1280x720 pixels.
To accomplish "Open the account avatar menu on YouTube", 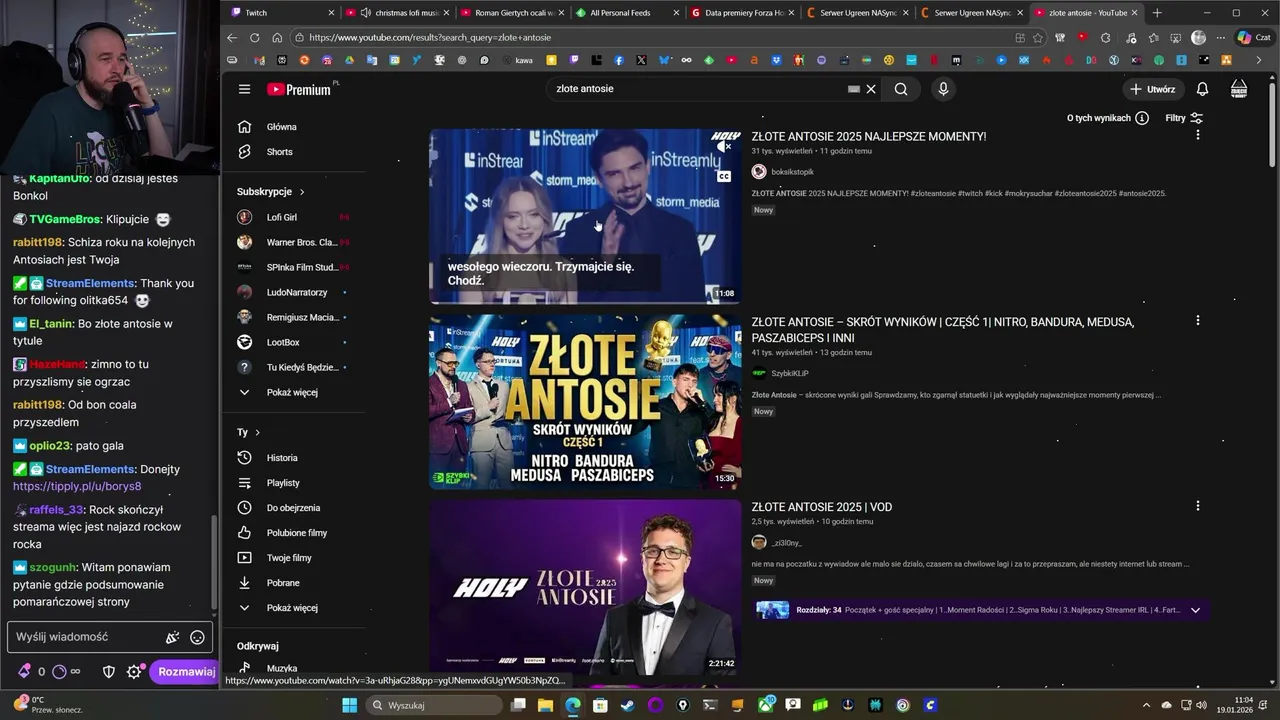I will click(1239, 89).
